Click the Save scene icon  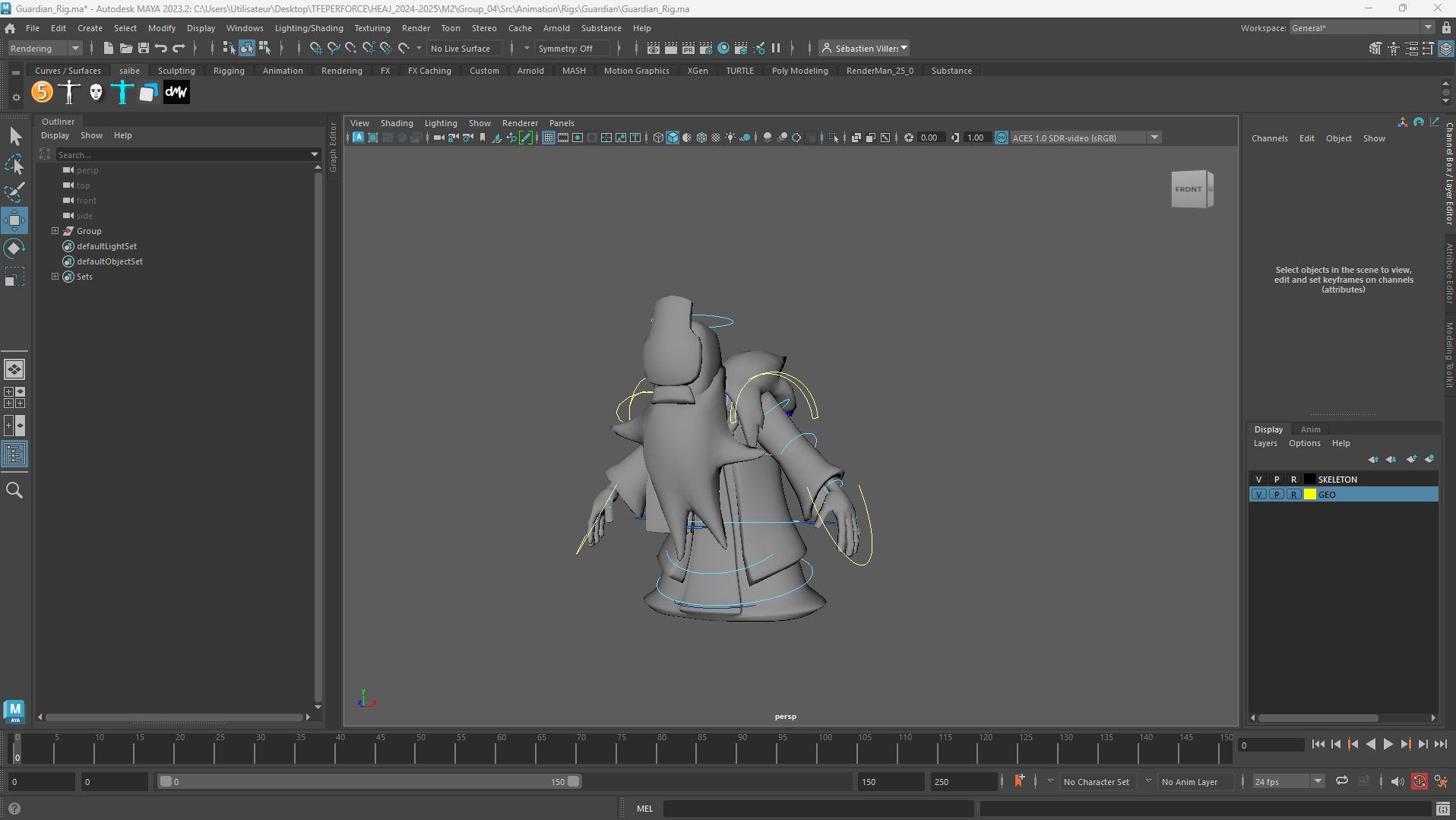[143, 49]
